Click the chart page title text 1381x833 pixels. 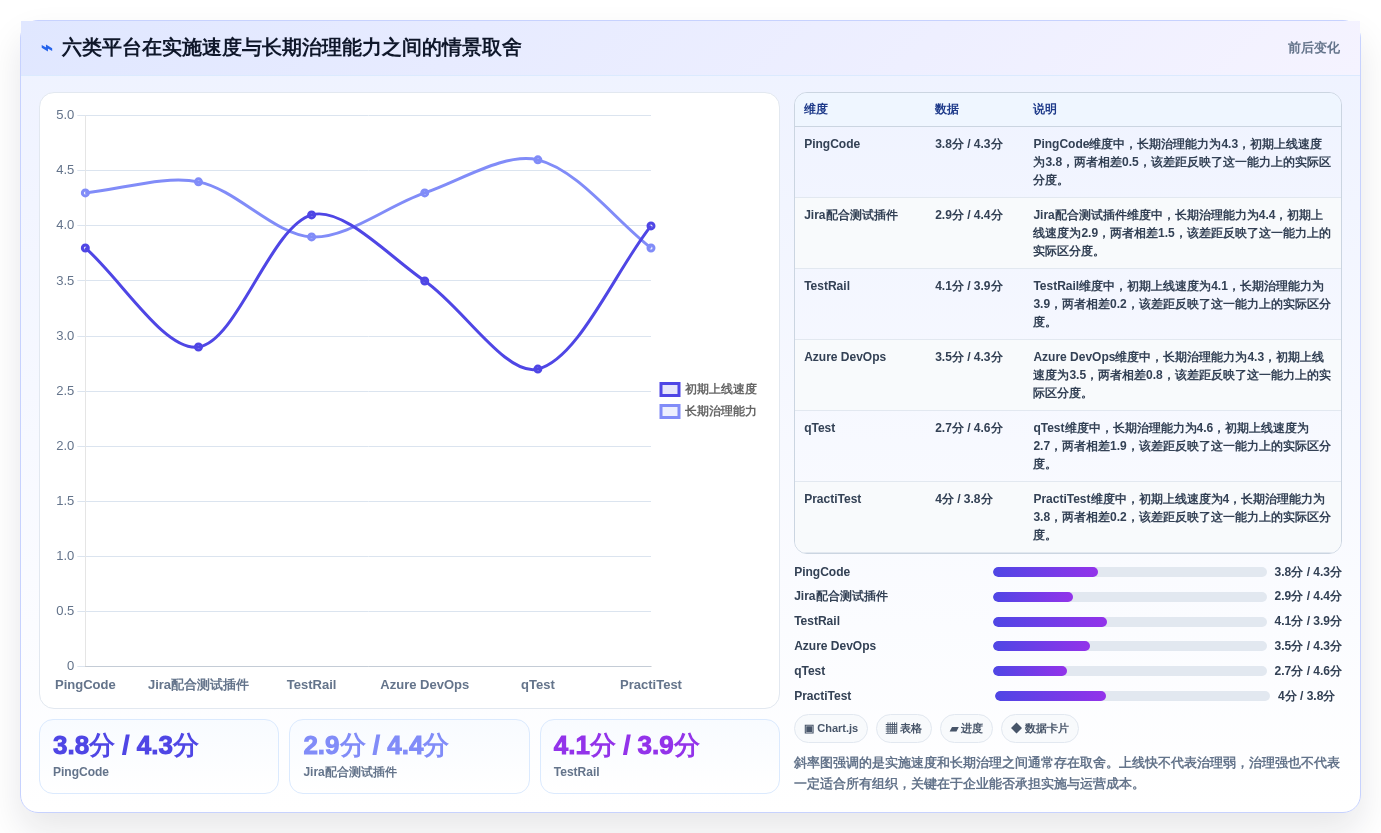(291, 48)
